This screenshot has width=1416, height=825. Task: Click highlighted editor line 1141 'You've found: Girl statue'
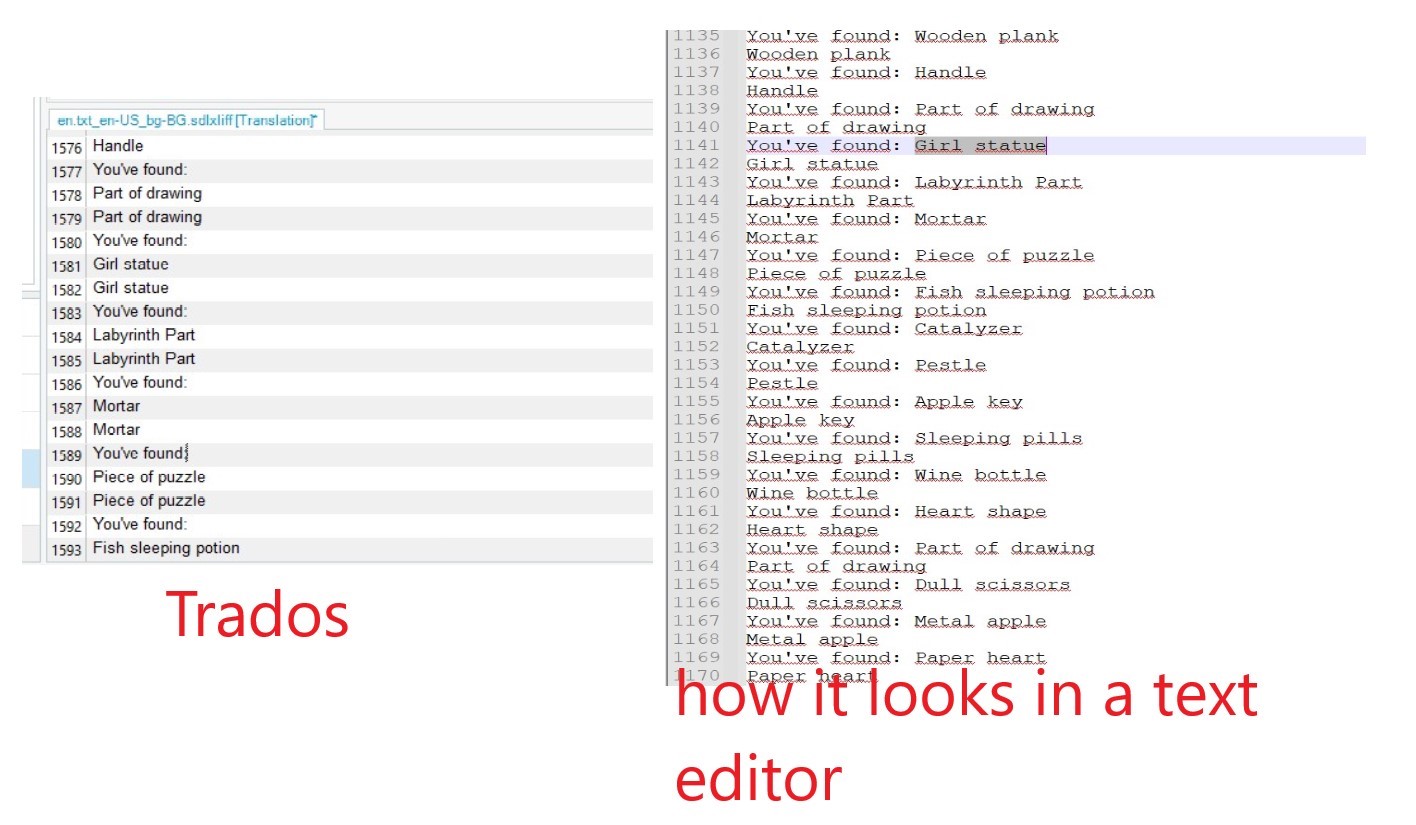(896, 146)
